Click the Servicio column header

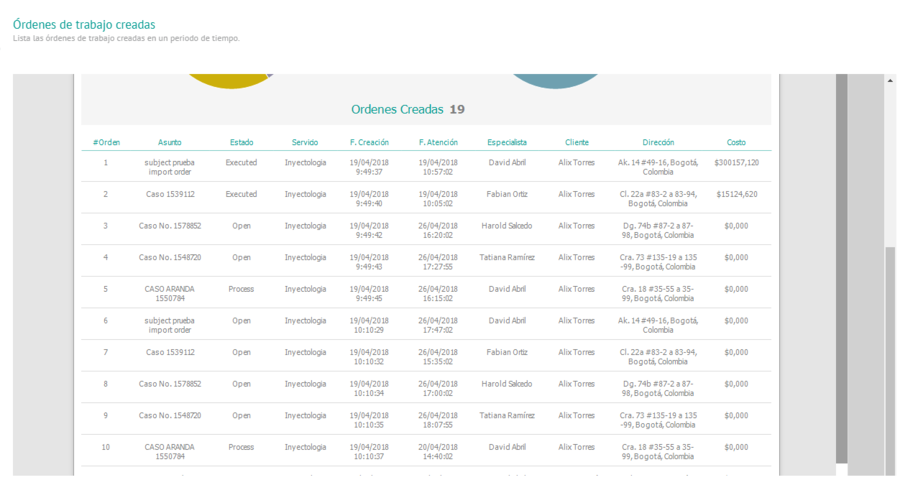pyautogui.click(x=305, y=142)
